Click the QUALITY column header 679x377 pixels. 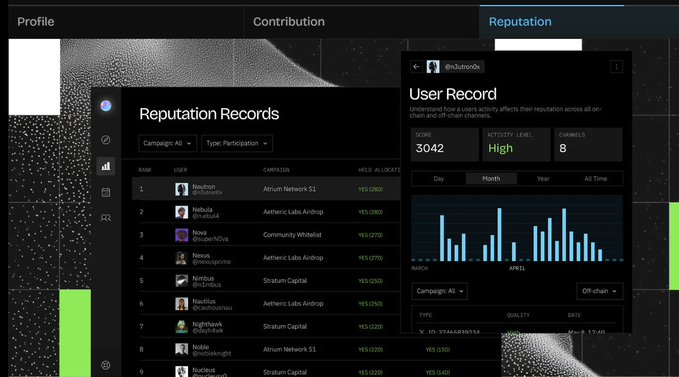pos(518,315)
